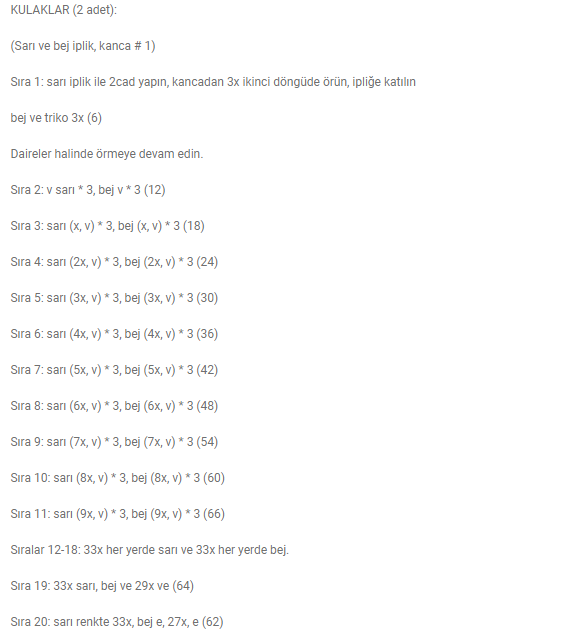Click the Sıralar 12-18 instruction line
Viewport: 569px width, 641px height.
[150, 550]
